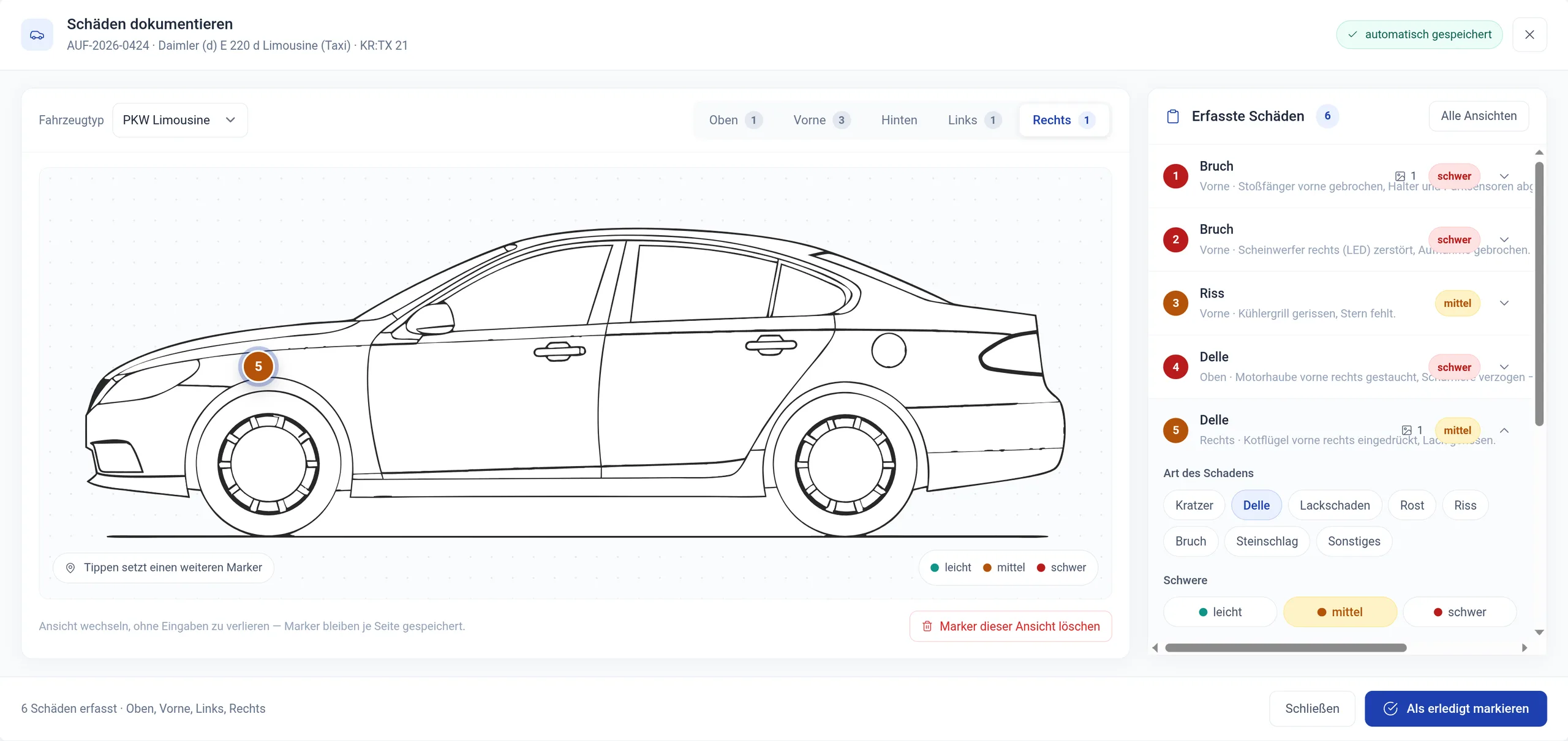Select damage type Lackschaden
This screenshot has height=741, width=1568.
(x=1335, y=505)
